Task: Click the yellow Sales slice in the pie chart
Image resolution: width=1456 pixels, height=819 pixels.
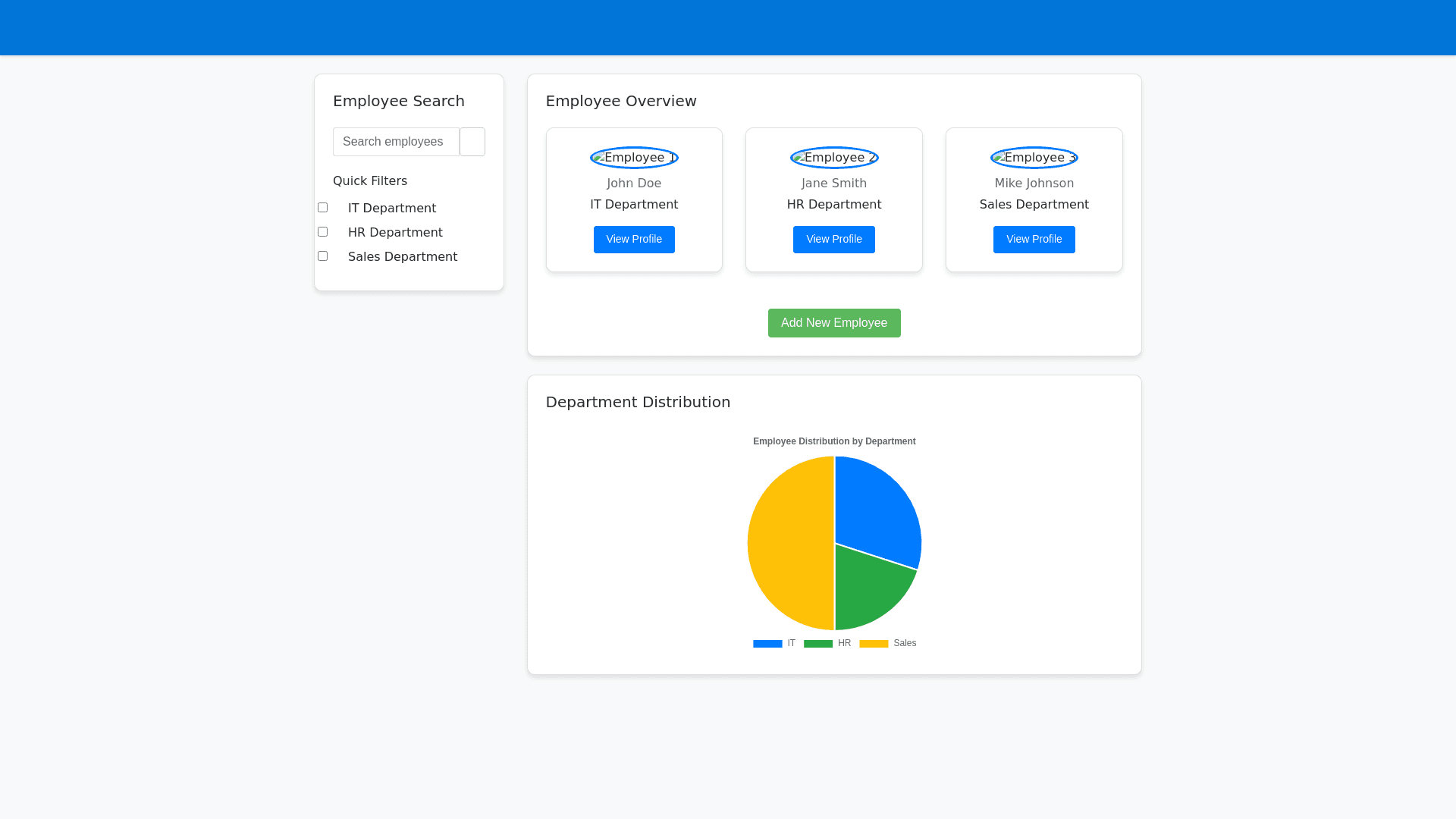Action: [789, 543]
